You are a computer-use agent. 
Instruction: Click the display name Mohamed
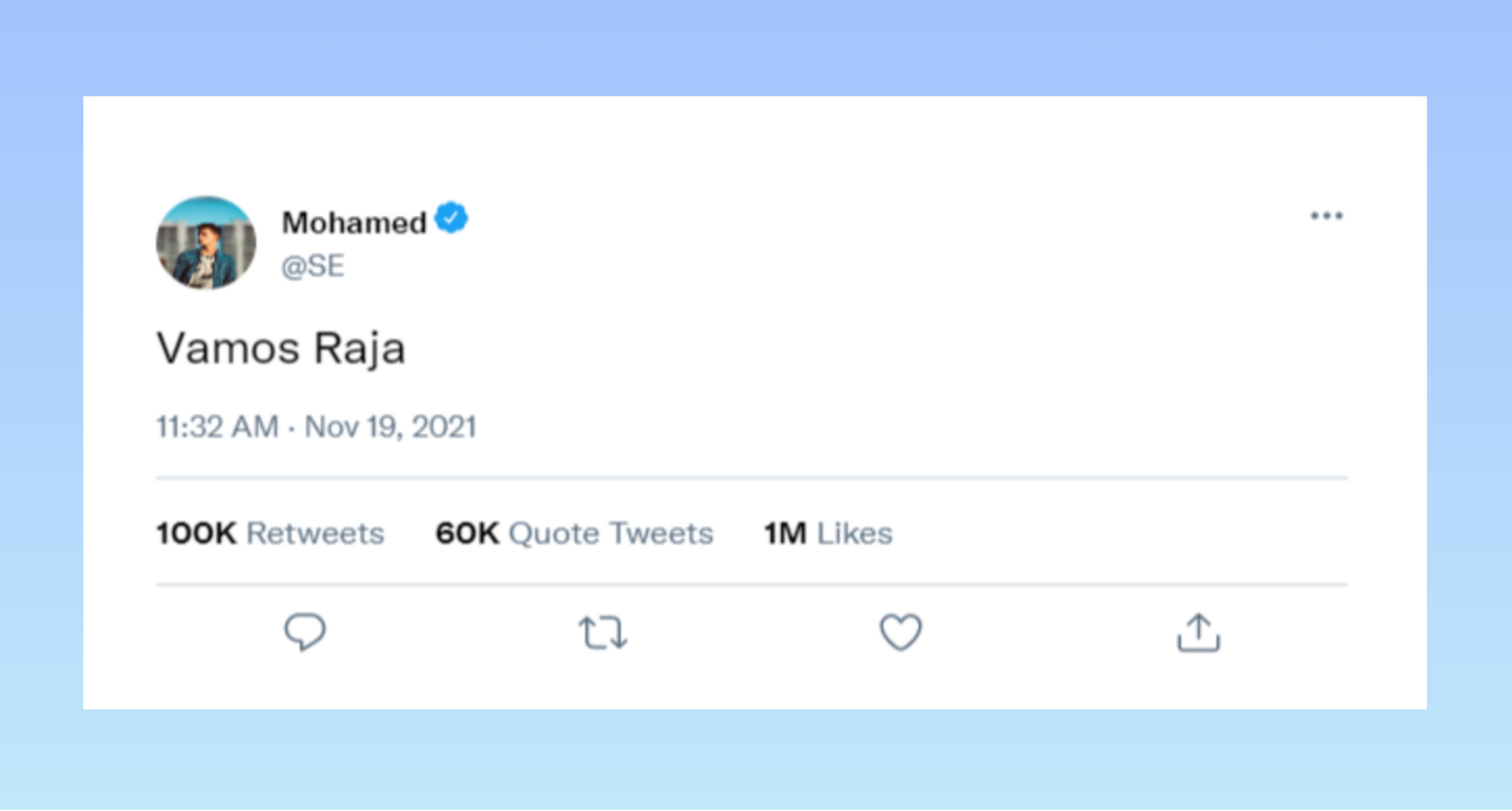354,223
